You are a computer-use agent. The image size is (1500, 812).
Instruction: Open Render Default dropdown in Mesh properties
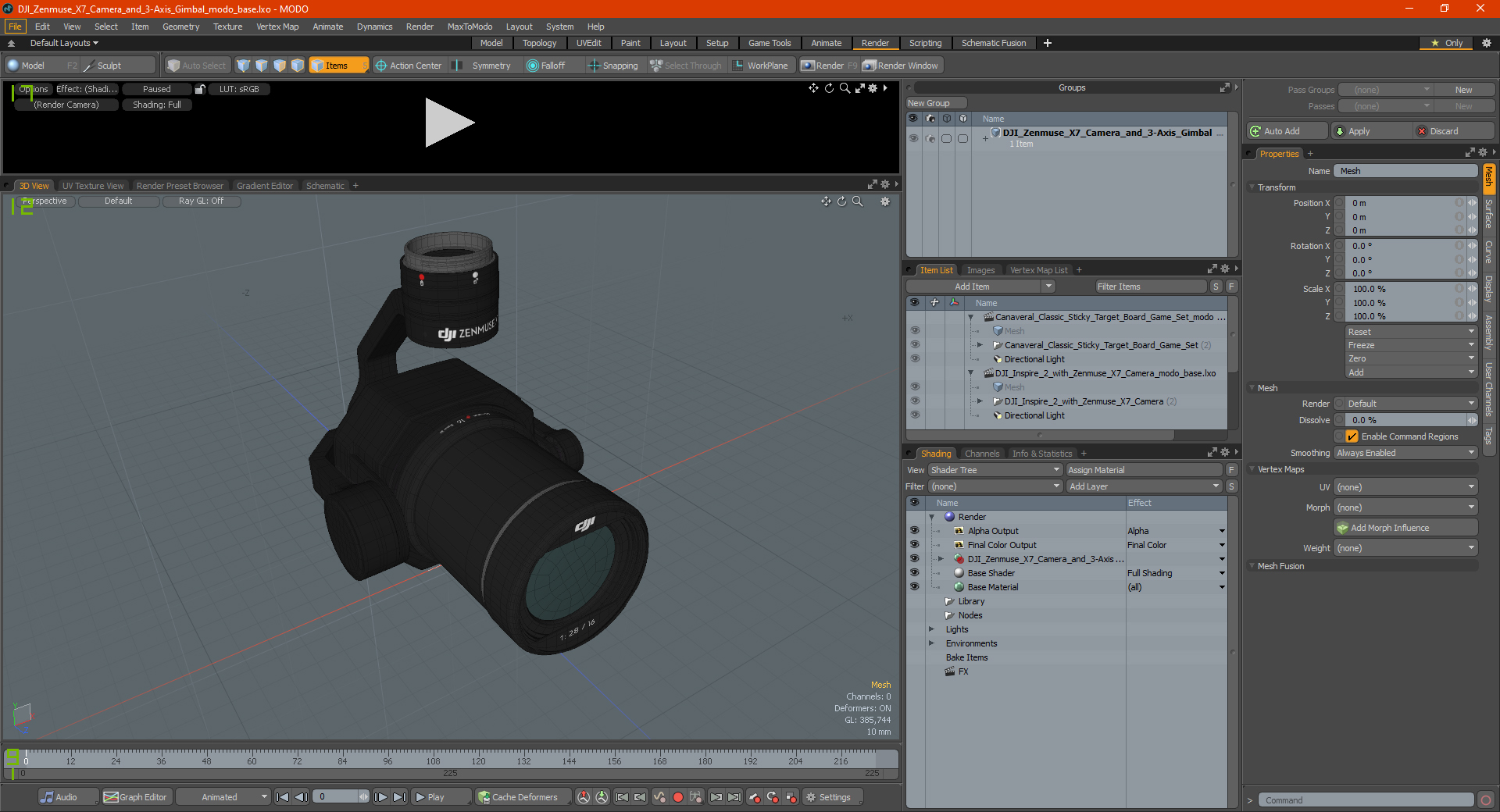tap(1412, 404)
